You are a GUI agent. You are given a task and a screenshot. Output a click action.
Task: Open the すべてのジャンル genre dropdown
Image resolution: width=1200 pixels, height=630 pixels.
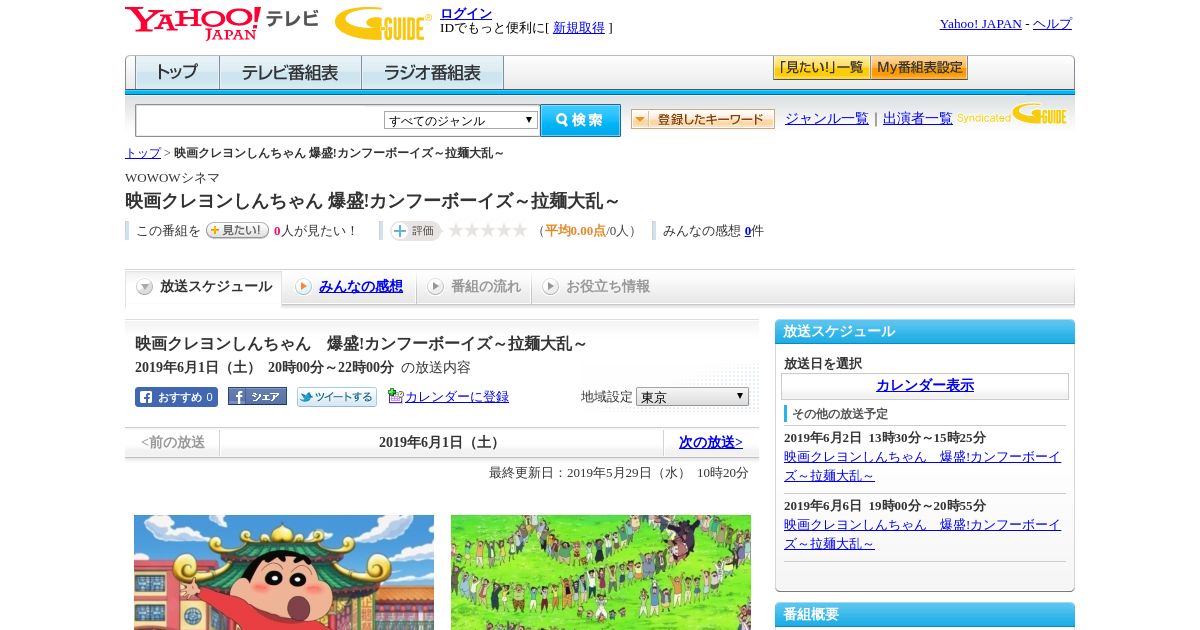click(x=461, y=120)
